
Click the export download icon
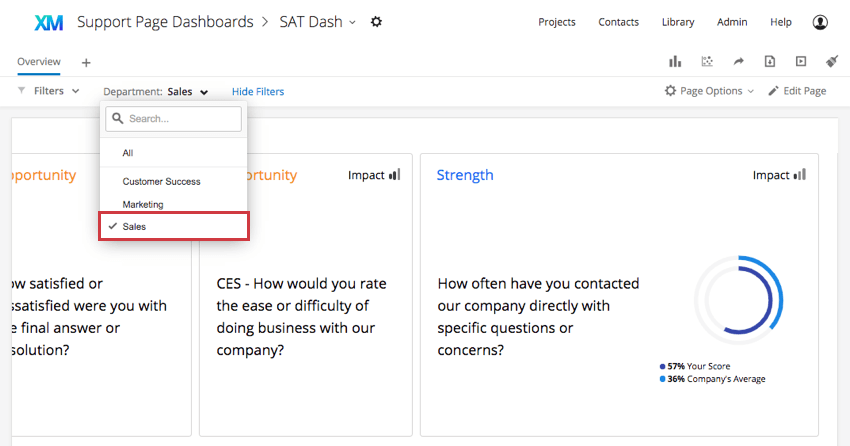(770, 61)
